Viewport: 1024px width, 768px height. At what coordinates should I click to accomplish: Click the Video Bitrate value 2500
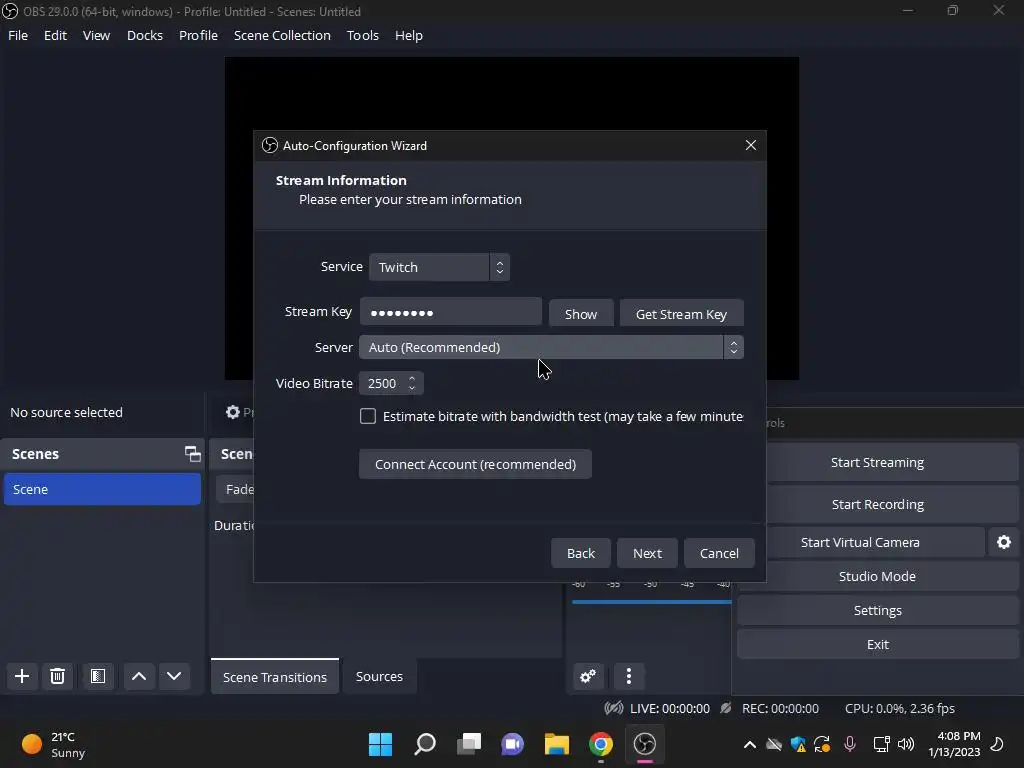(x=382, y=383)
